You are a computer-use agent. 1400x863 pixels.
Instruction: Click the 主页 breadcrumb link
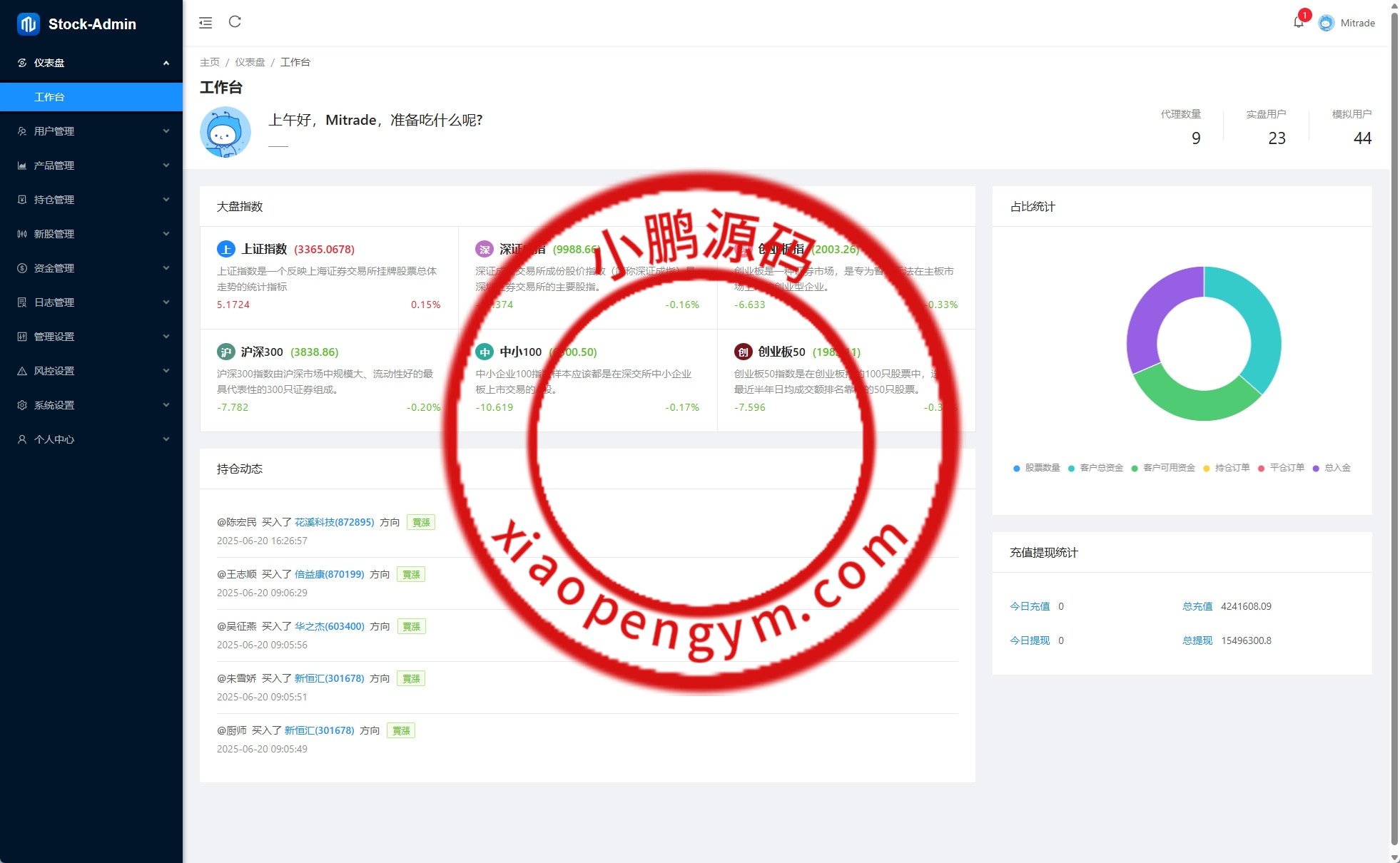[210, 62]
